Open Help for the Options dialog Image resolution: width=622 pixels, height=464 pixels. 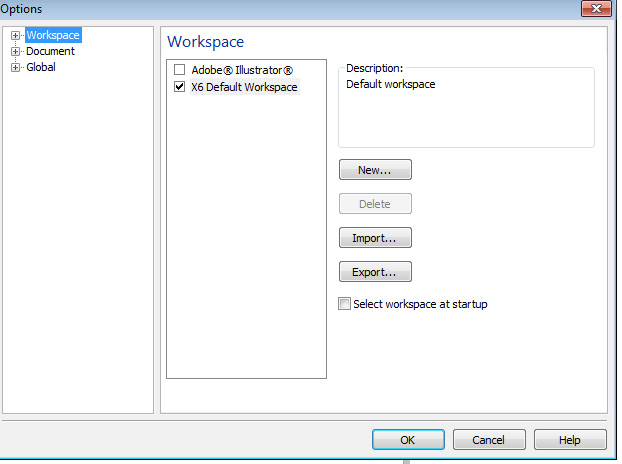pyautogui.click(x=570, y=440)
